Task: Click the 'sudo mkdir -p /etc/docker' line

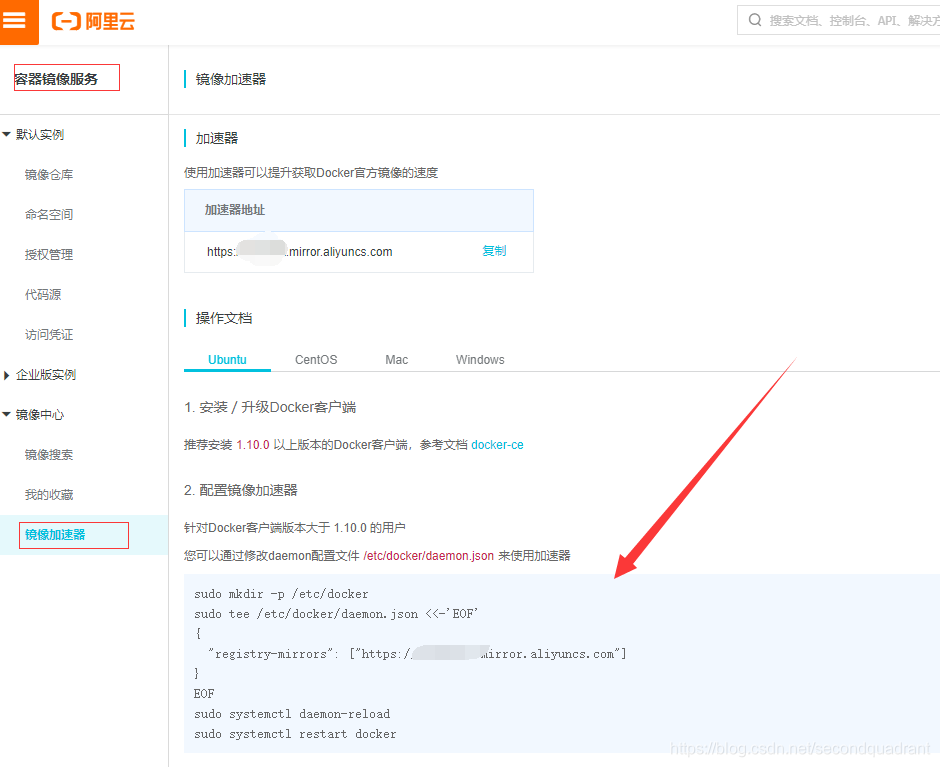Action: click(281, 594)
